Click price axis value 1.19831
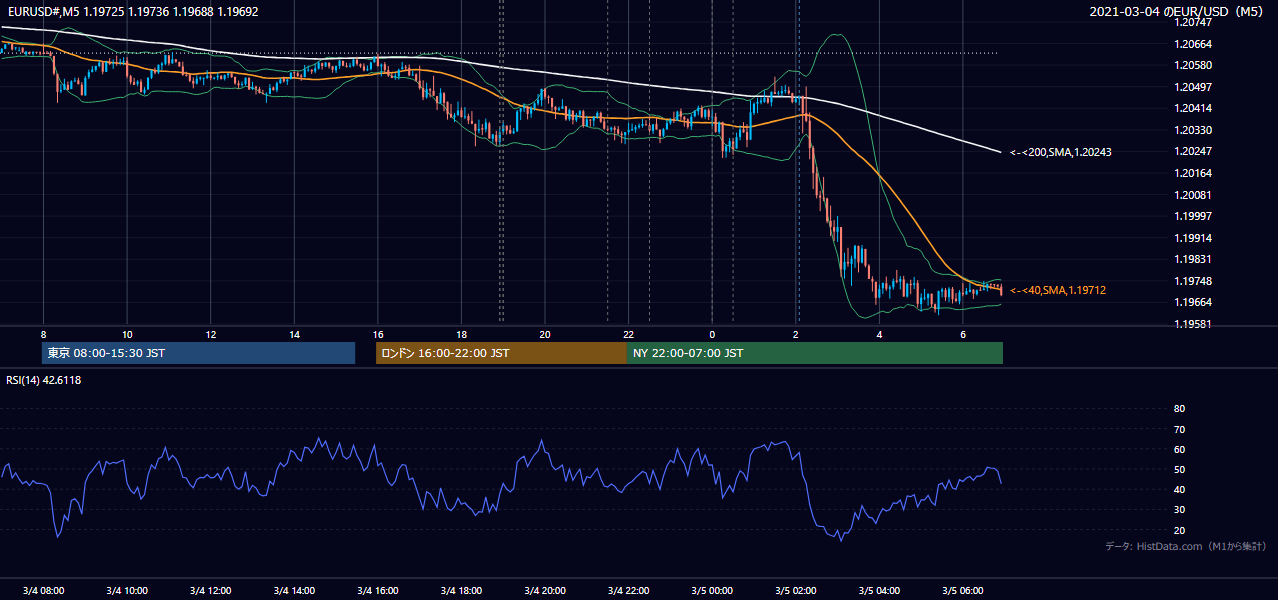1278x600 pixels. 1192,259
